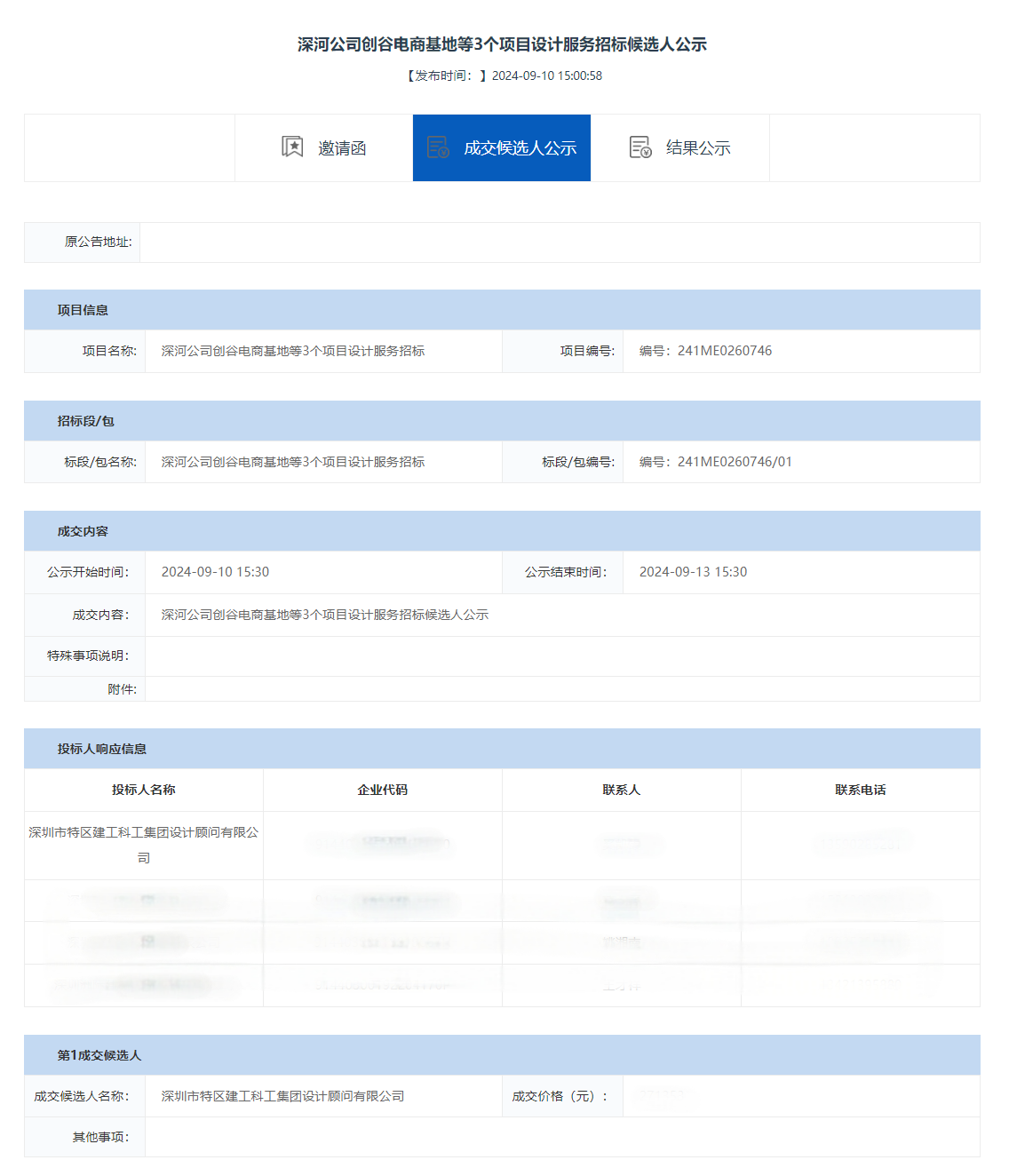
Task: Click the 成交内容 blue section header
Action: coord(502,531)
